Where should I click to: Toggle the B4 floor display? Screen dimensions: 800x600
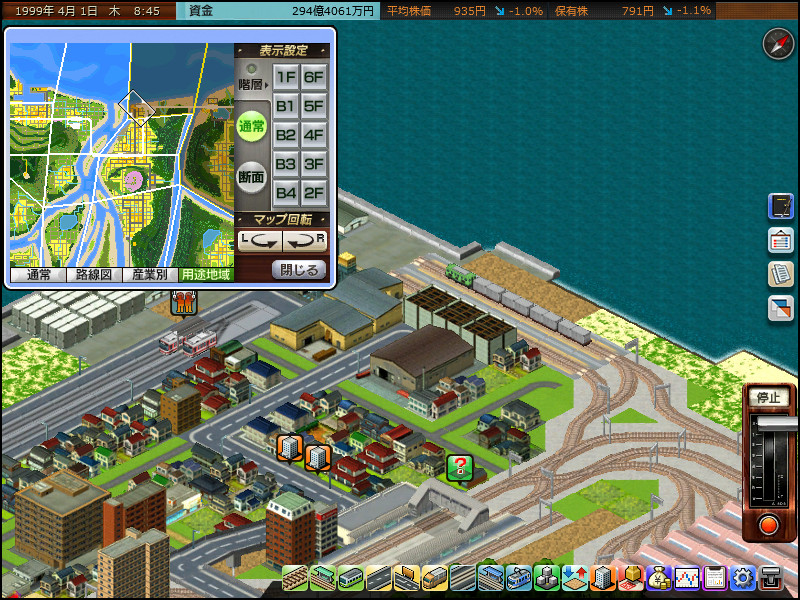[x=286, y=193]
